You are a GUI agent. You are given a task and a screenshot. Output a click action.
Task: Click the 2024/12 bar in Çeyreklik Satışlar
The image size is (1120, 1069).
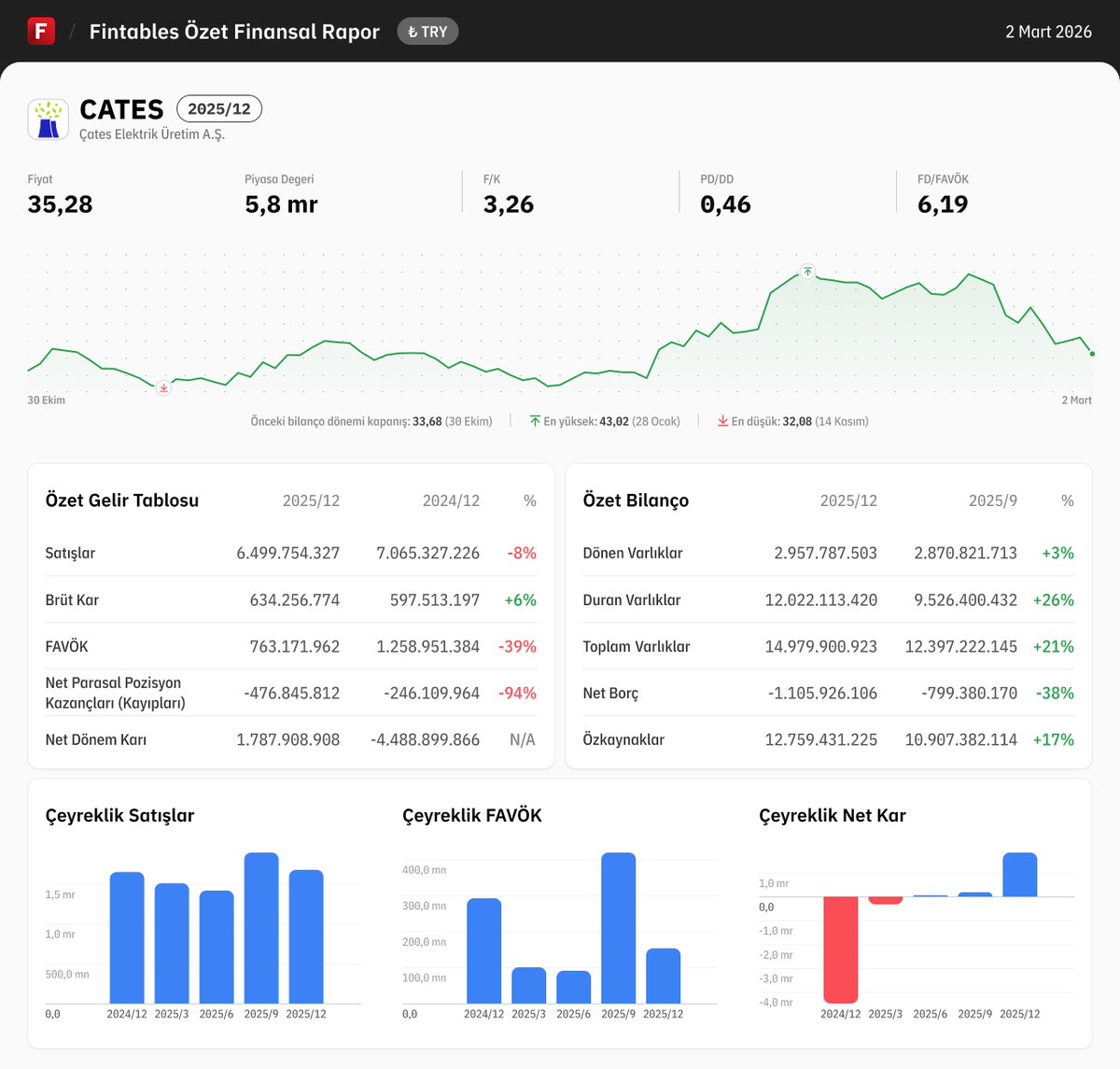[127, 937]
